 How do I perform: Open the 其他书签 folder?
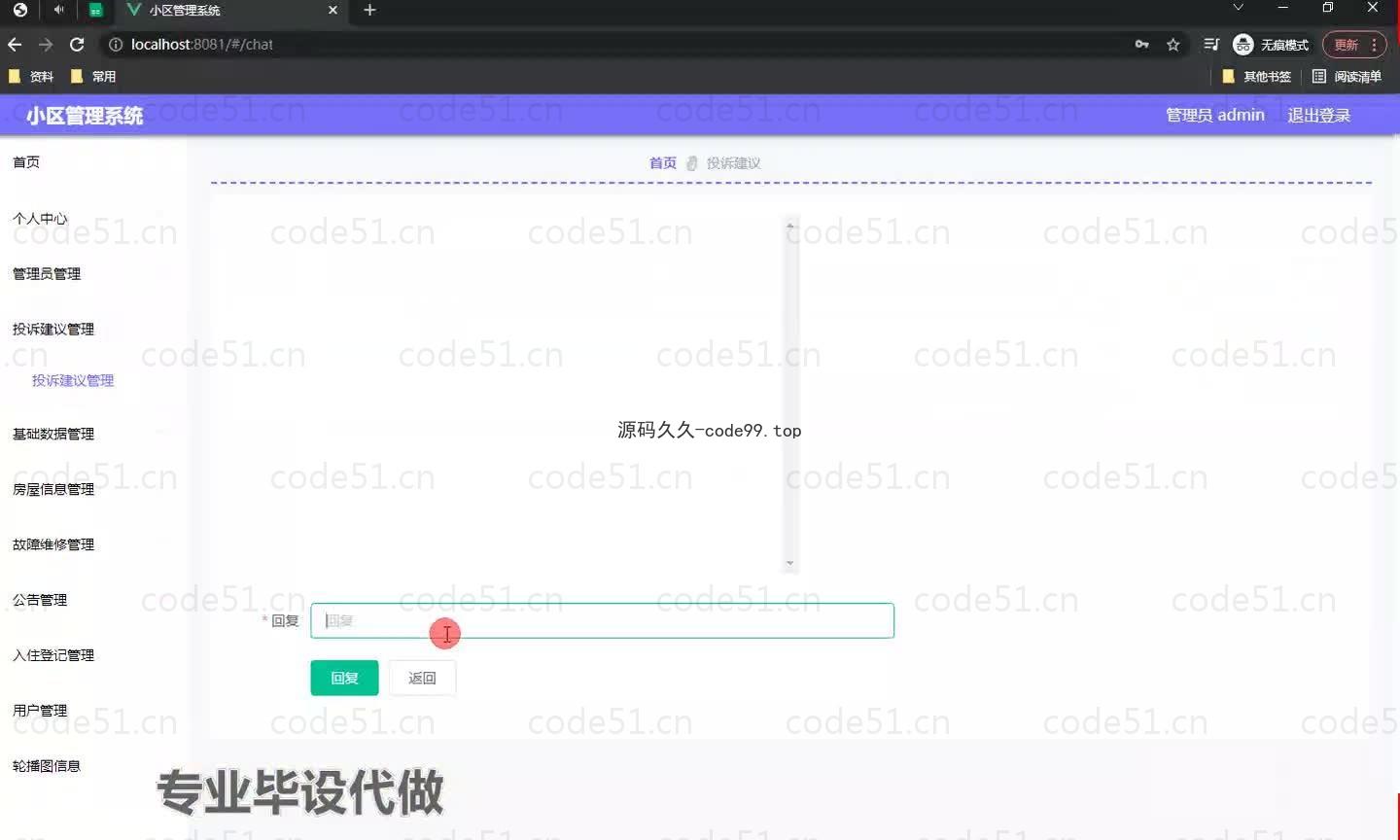[1256, 77]
